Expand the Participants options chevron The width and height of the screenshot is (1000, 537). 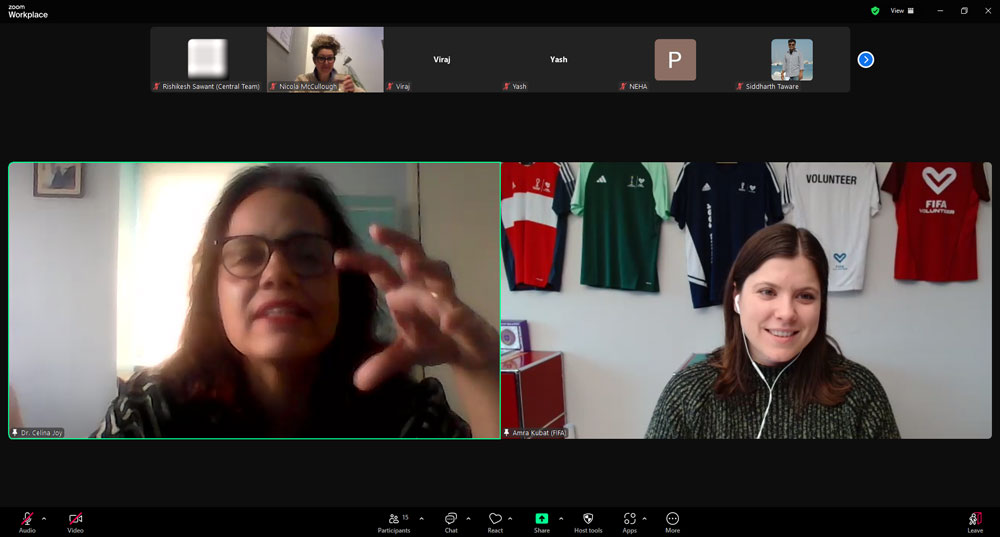[421, 518]
